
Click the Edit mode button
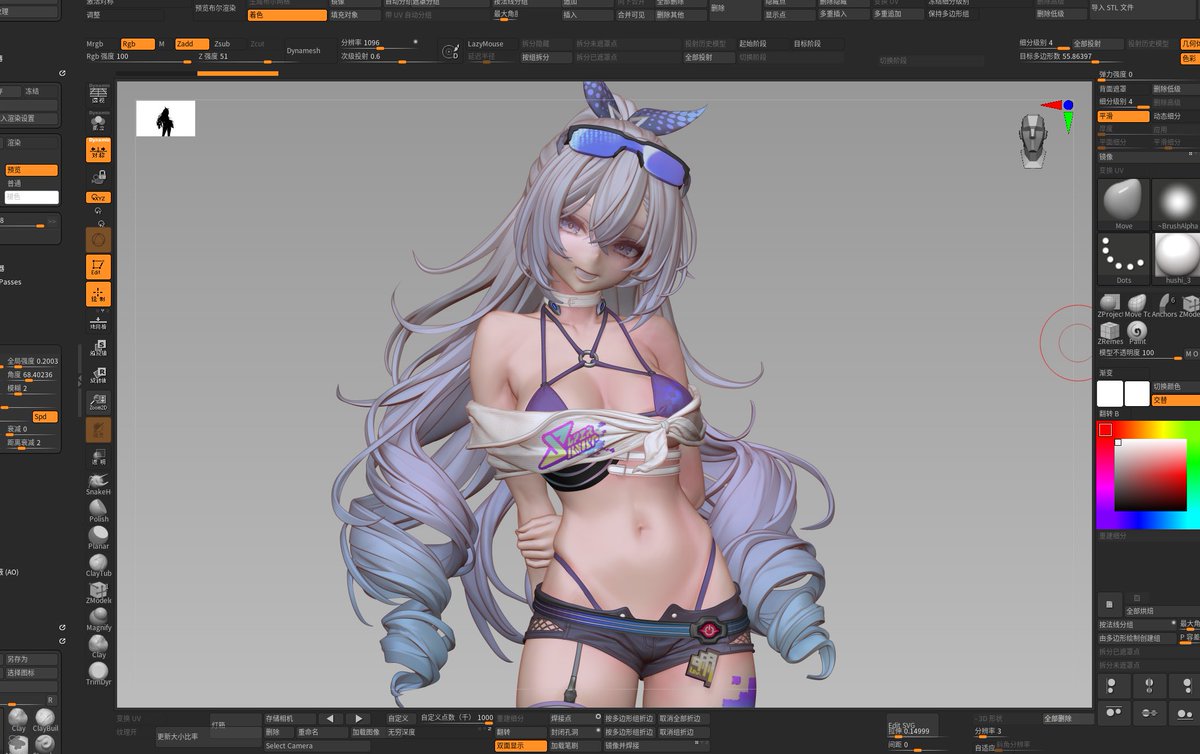tap(99, 267)
